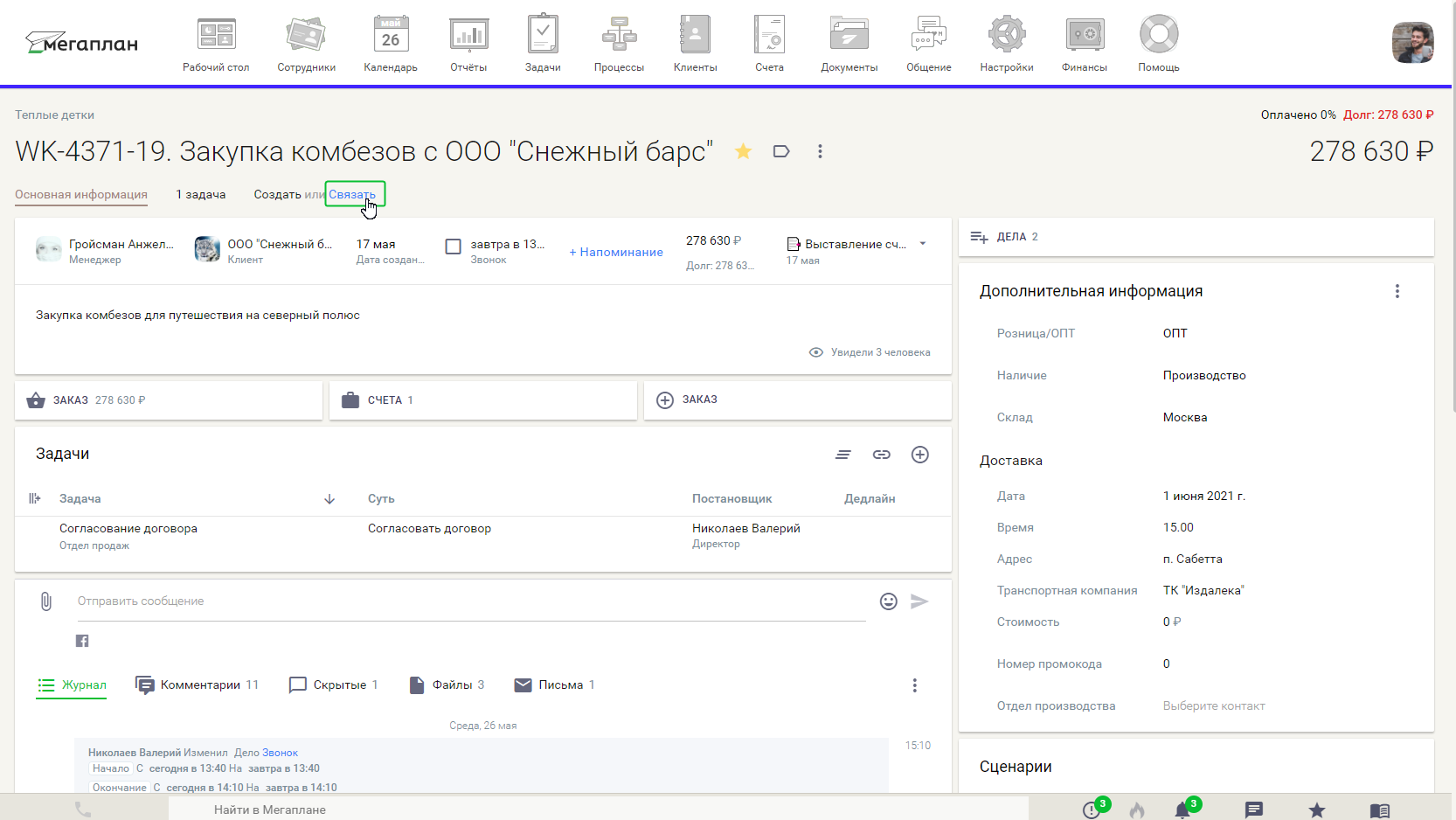
Task: Click + Напоминание link
Action: tap(616, 252)
